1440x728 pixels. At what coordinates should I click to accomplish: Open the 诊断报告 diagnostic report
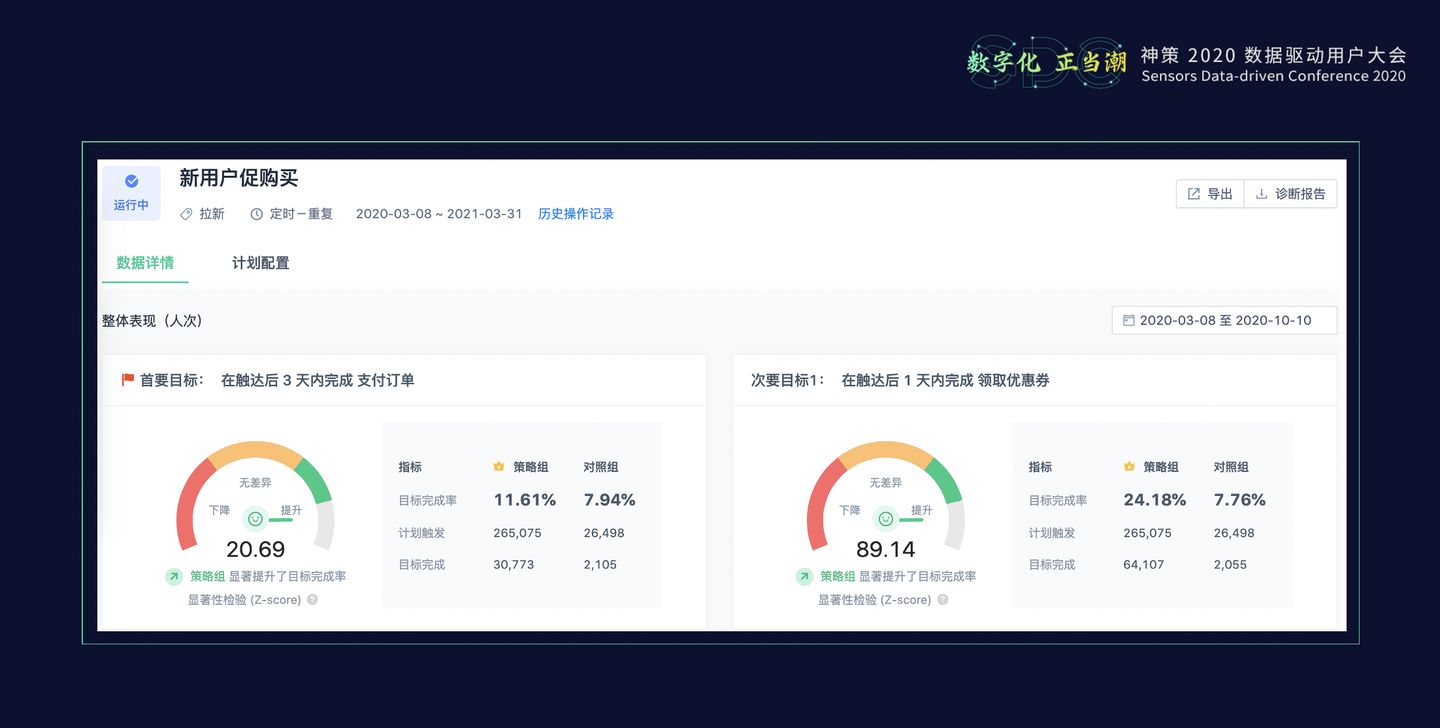1290,194
